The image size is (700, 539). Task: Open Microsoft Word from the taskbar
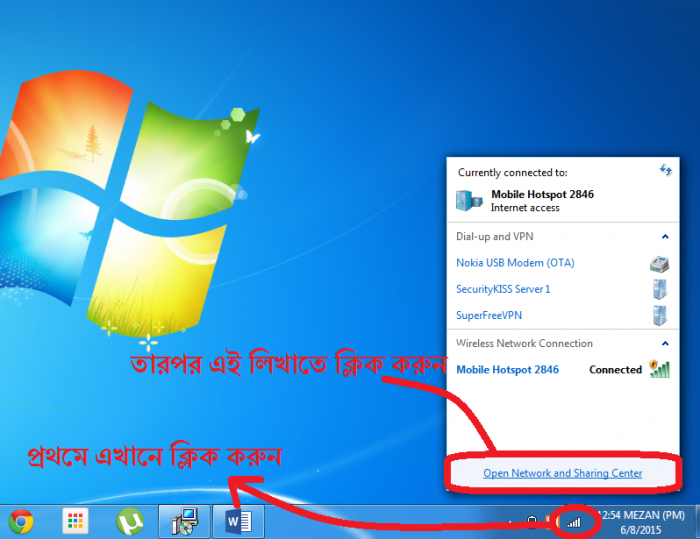[238, 521]
